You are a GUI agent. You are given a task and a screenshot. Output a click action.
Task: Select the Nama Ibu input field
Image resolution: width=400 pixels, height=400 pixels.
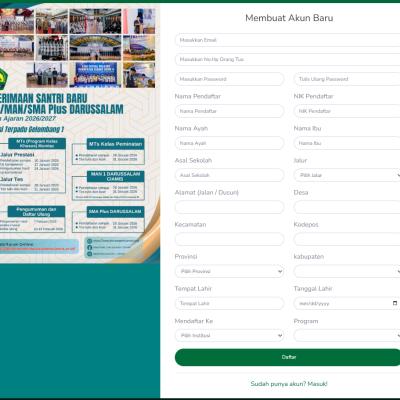[347, 143]
